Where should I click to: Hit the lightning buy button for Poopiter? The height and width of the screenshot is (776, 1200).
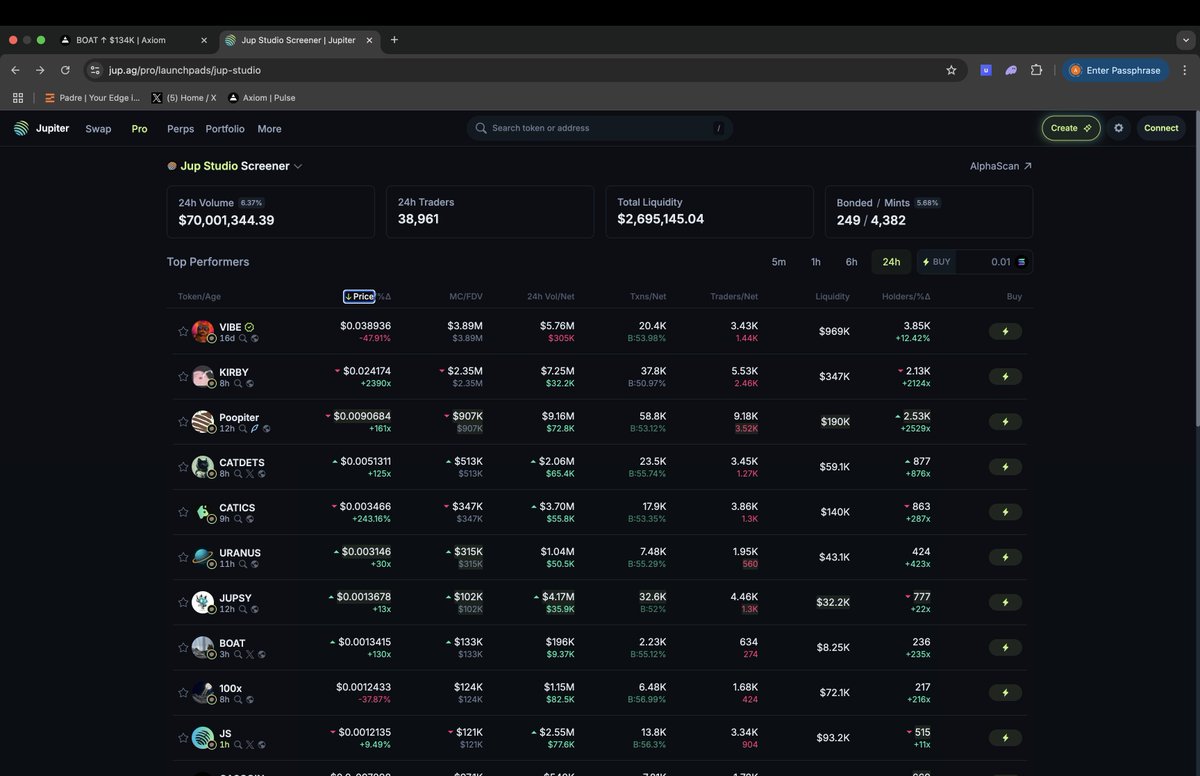pyautogui.click(x=1005, y=422)
